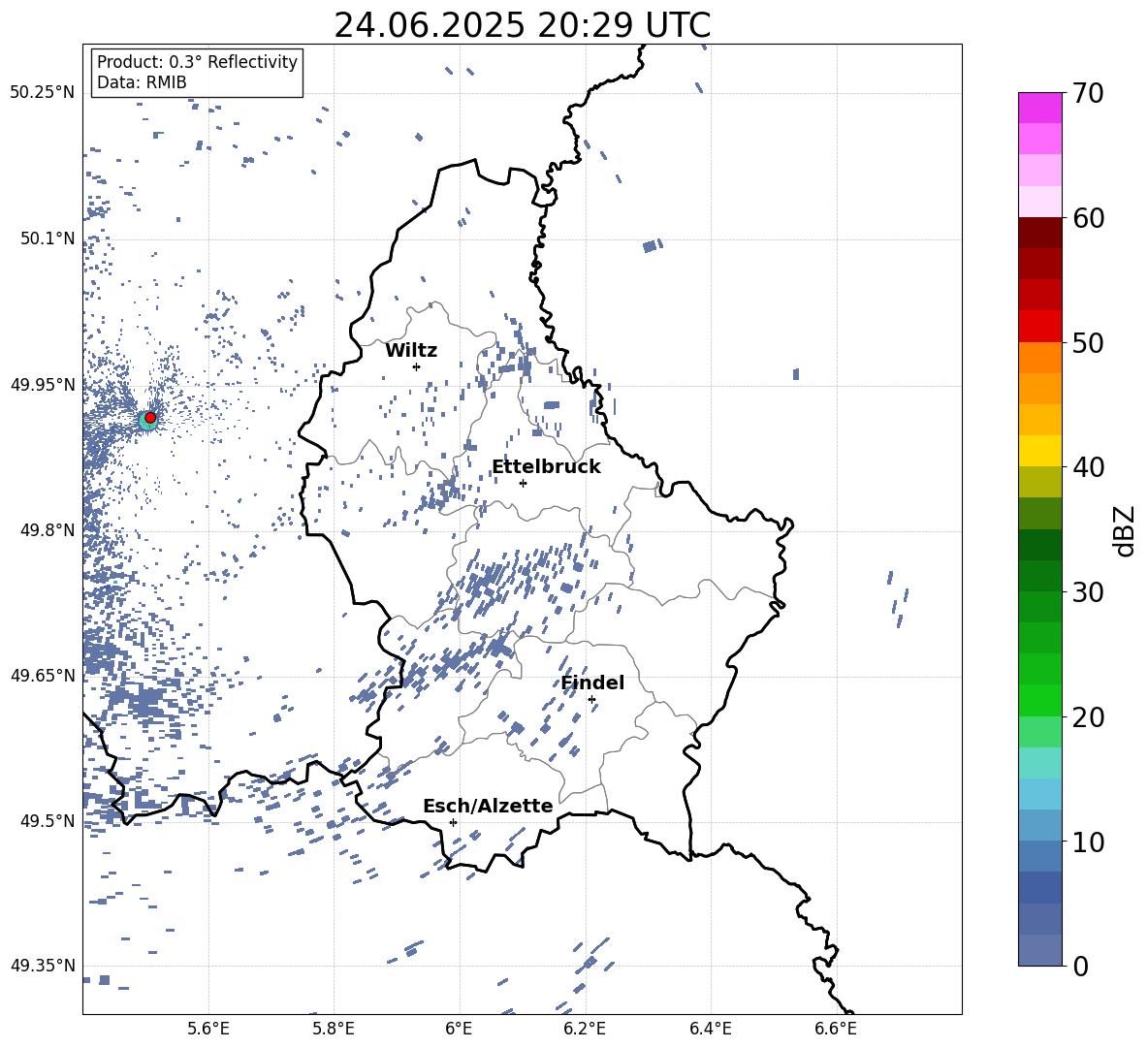Click the 50.25°N latitude label
This screenshot has height=1048, width=1148.
click(43, 93)
